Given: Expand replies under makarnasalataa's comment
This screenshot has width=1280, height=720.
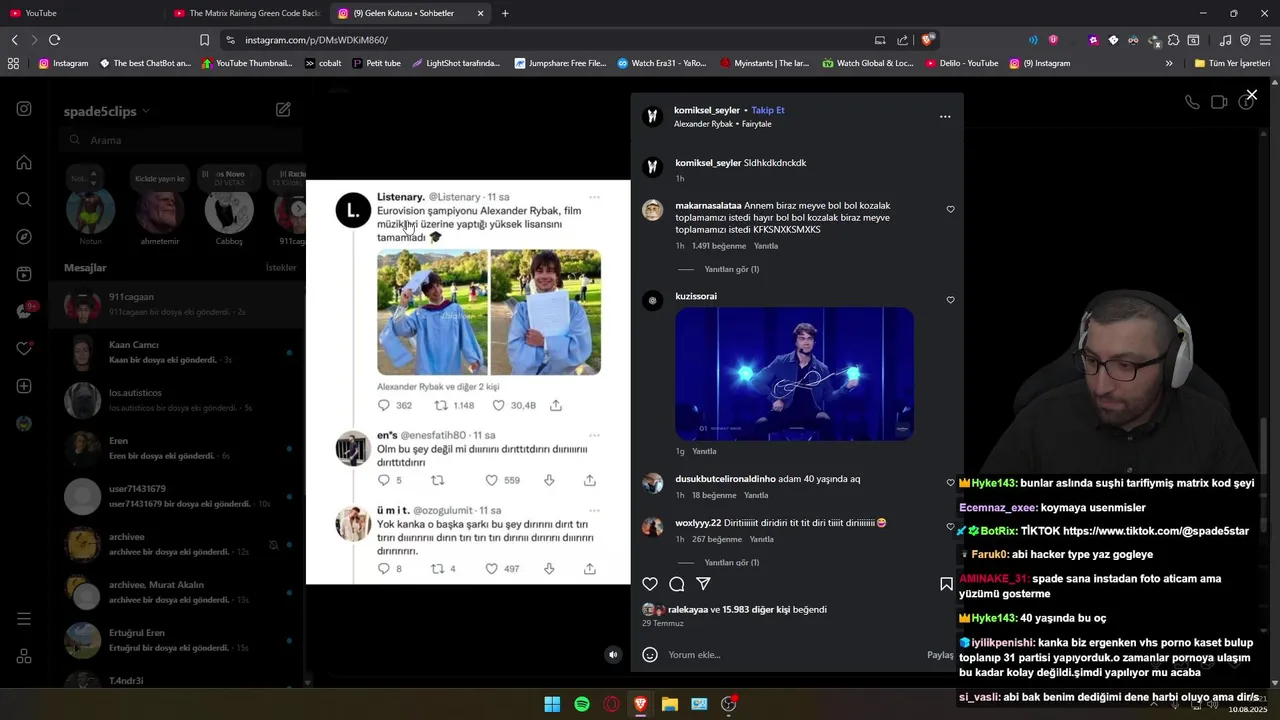Looking at the screenshot, I should [732, 269].
